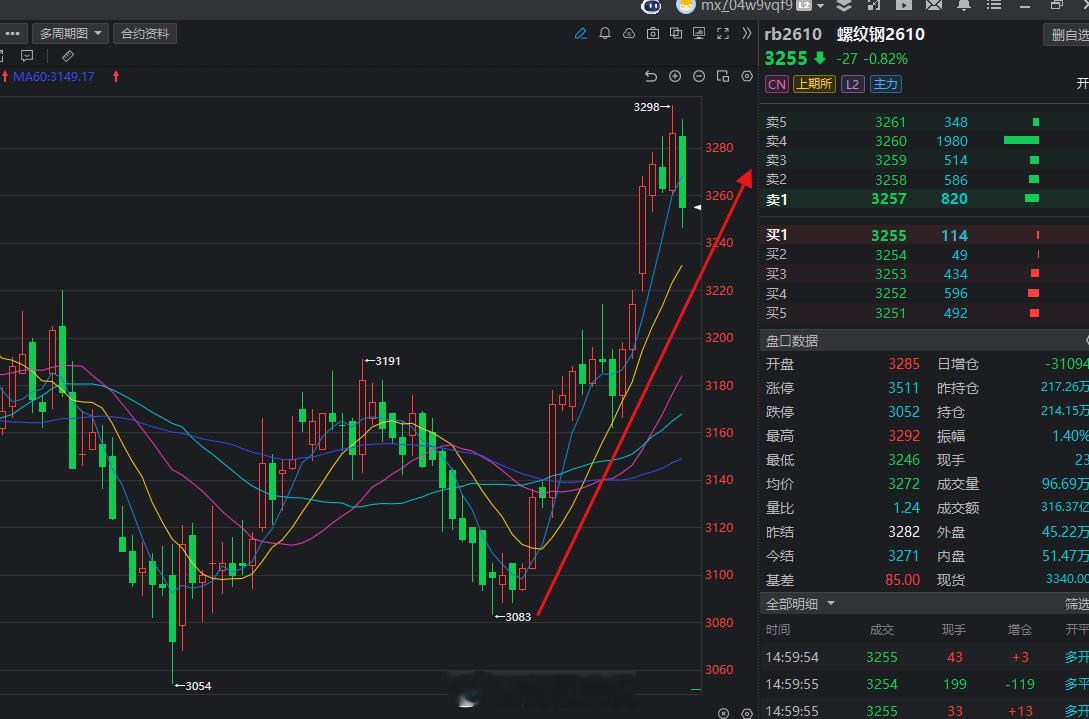Click the 上期所 exchange tag

coord(814,84)
